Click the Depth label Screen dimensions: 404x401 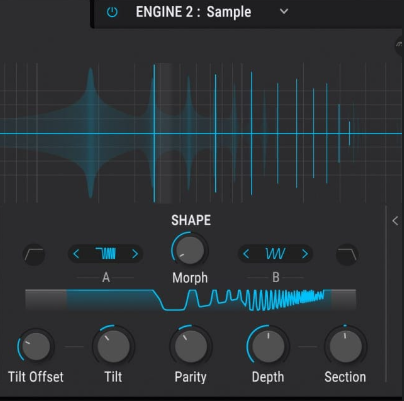pos(268,377)
